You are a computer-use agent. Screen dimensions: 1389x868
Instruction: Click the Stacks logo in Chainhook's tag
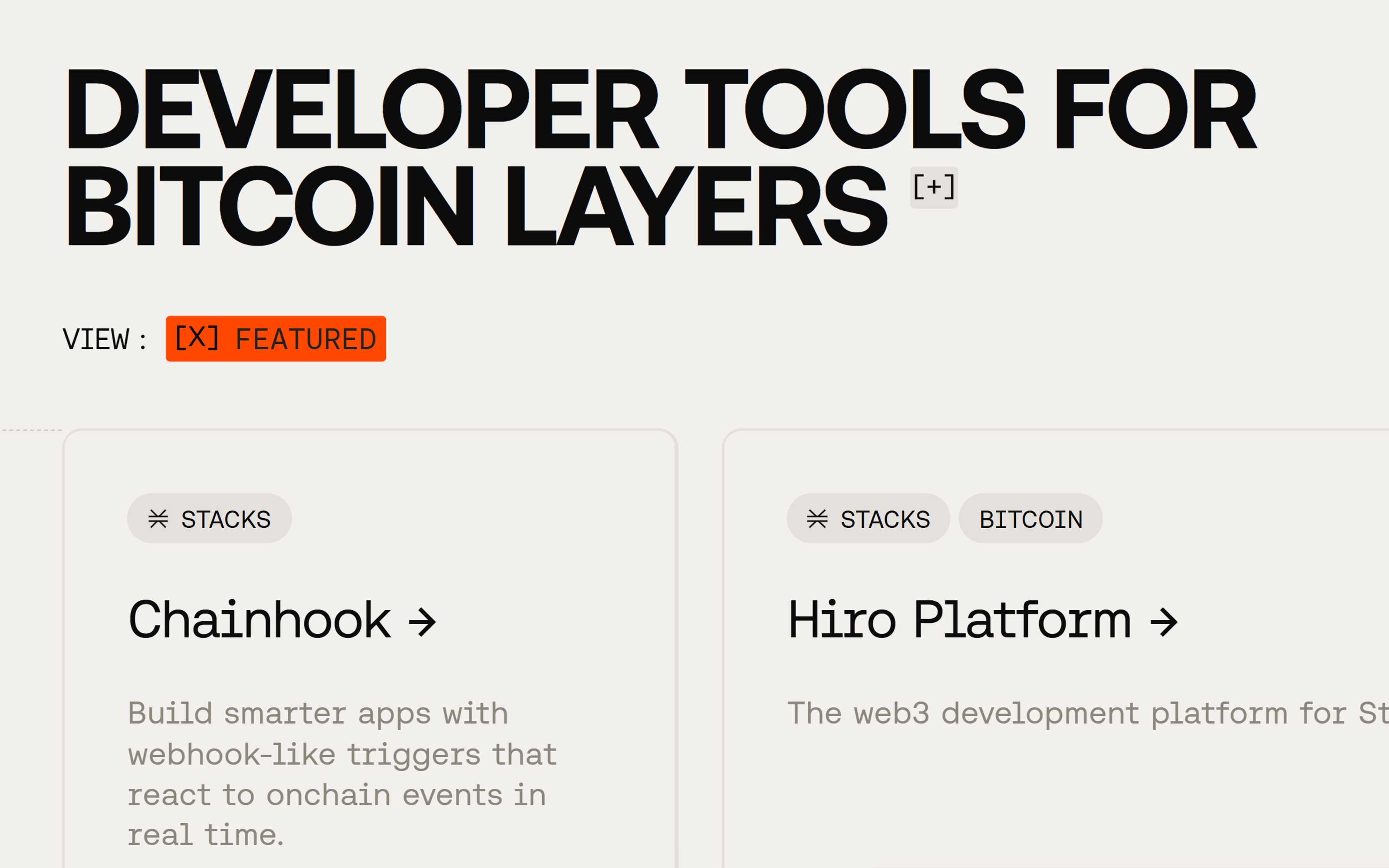[158, 519]
